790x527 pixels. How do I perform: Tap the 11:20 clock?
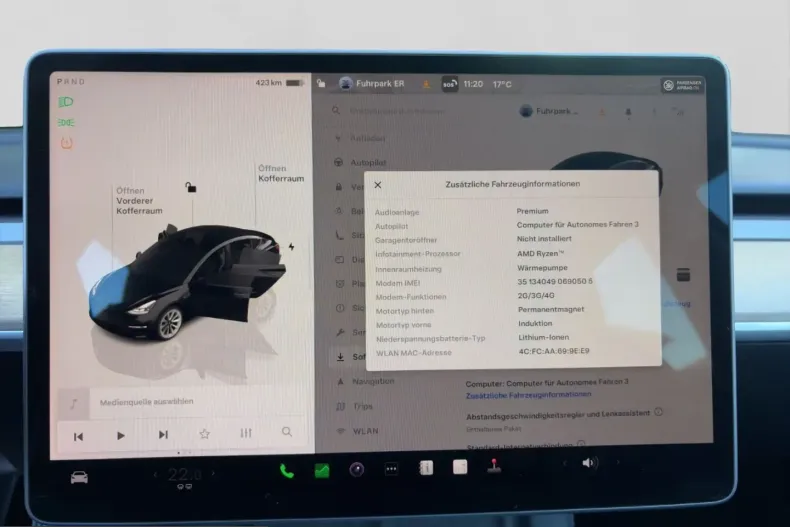(x=473, y=84)
